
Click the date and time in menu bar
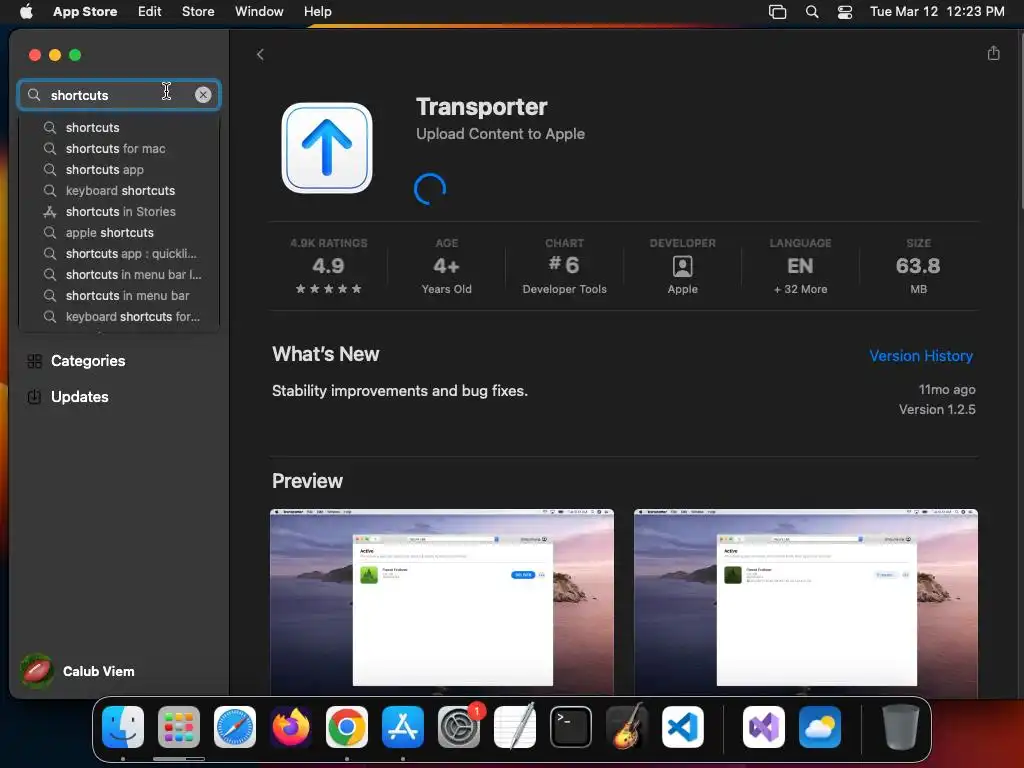[936, 11]
